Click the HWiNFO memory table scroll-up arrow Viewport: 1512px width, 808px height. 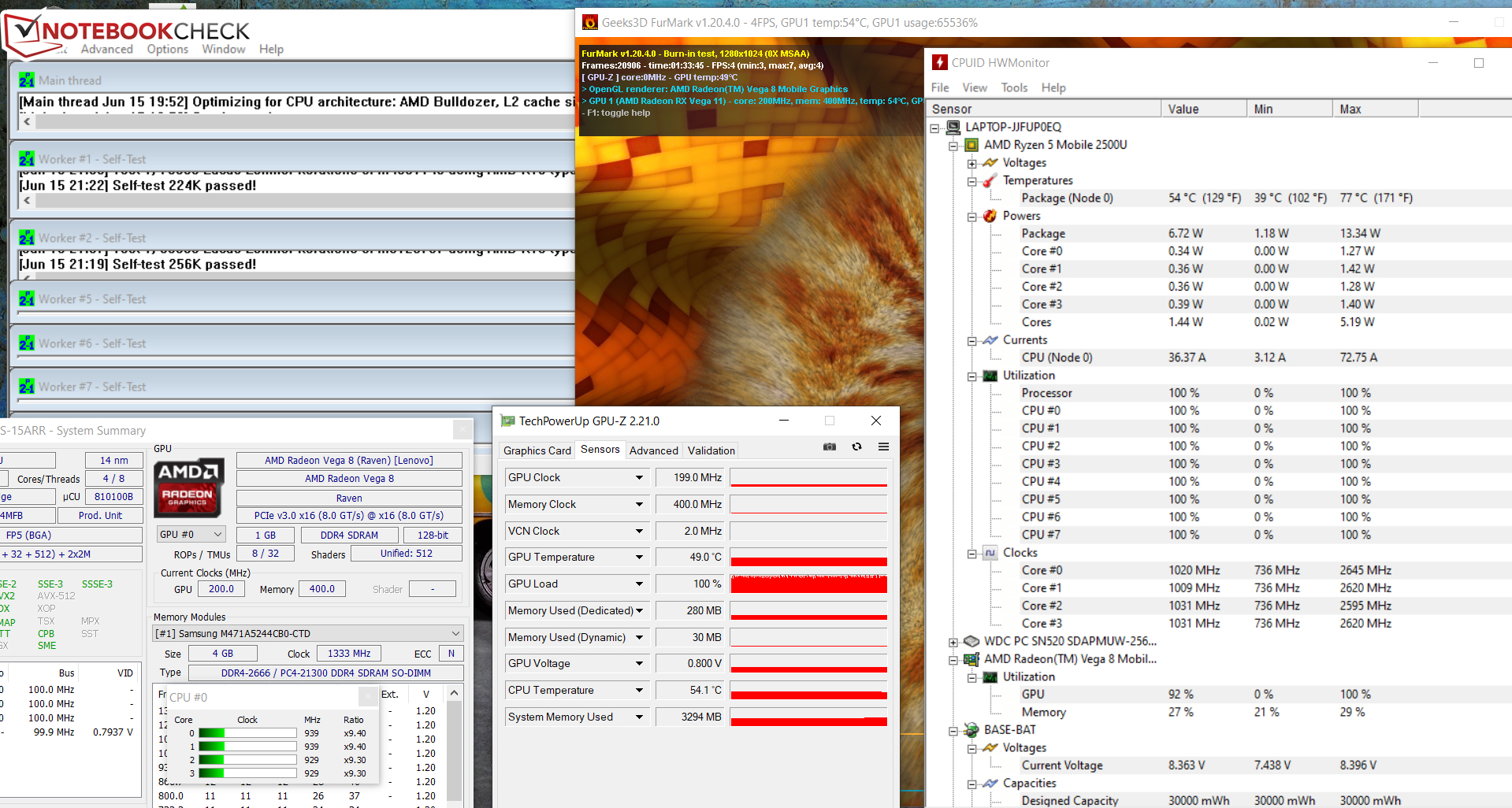pos(454,693)
